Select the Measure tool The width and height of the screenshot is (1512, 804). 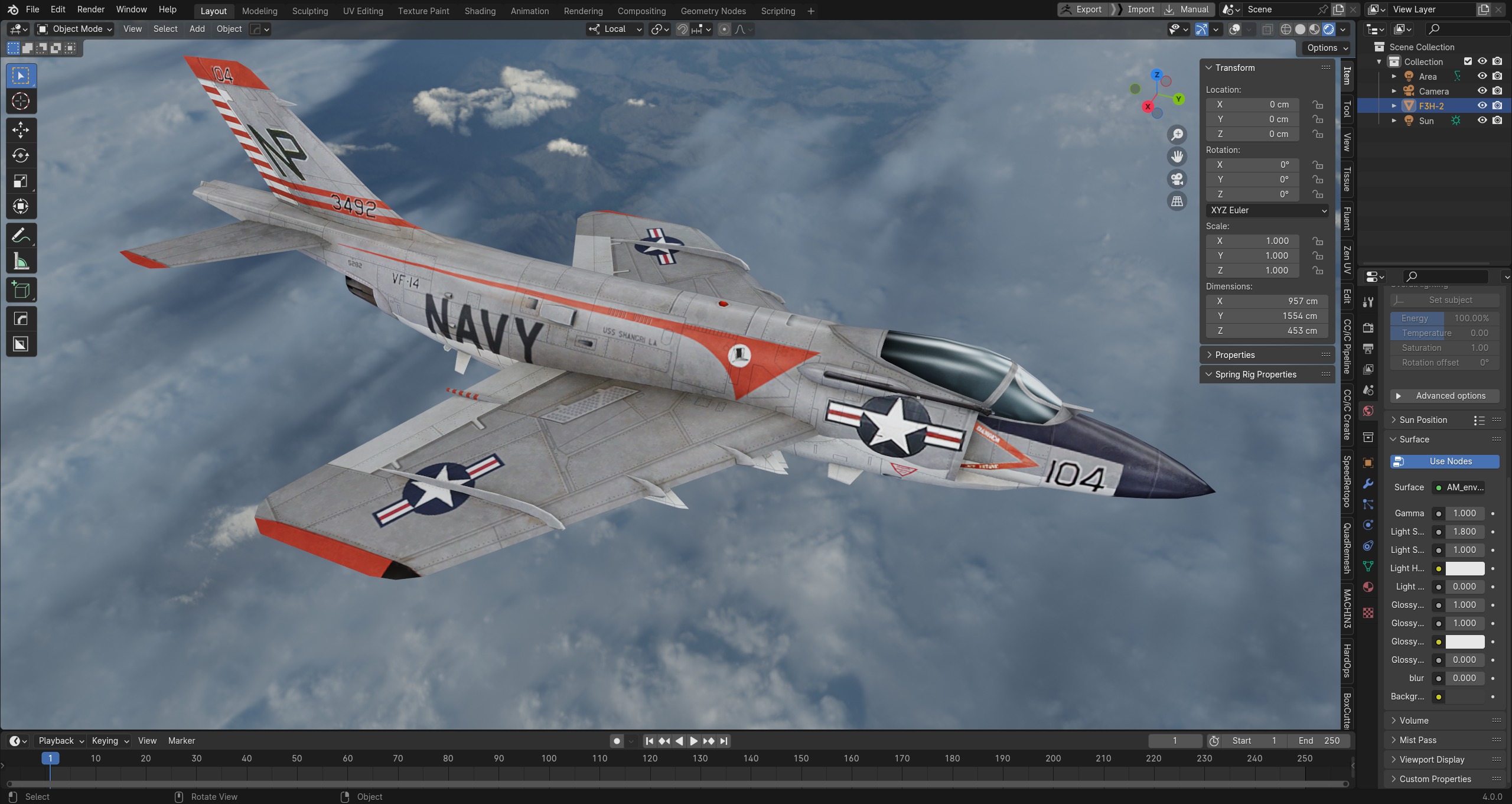click(21, 261)
